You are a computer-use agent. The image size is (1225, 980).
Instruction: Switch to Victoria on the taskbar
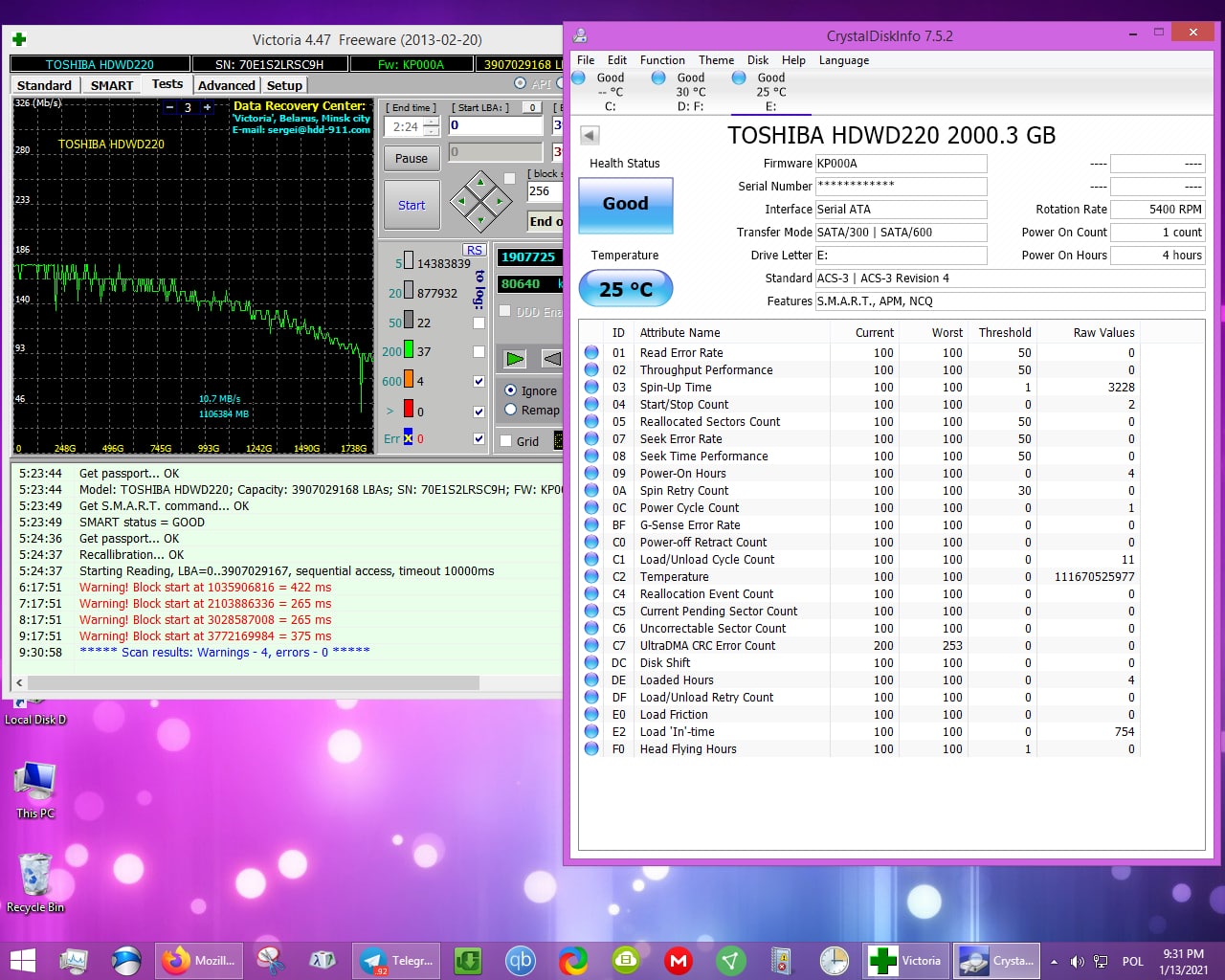tap(905, 960)
